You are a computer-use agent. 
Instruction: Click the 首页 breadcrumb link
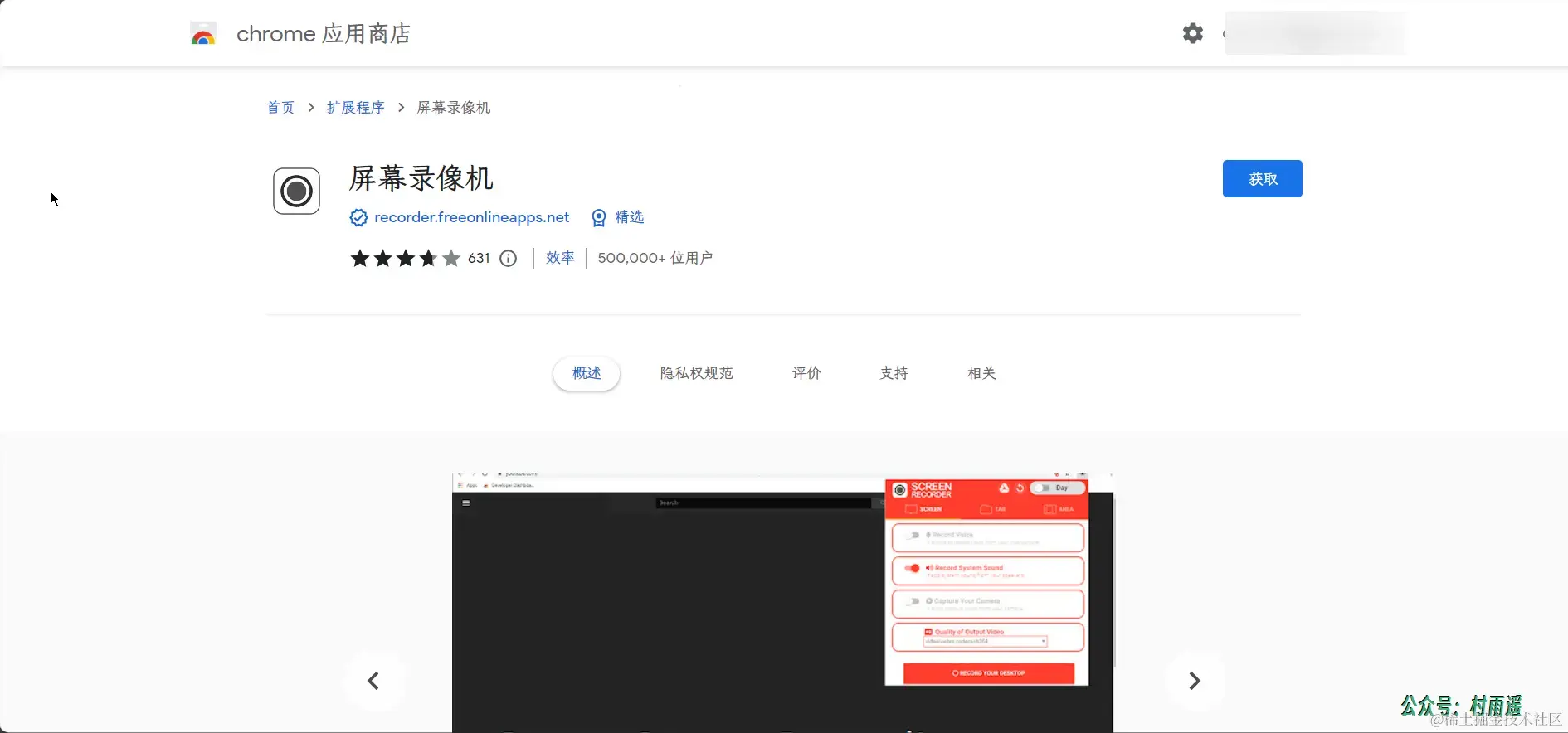pyautogui.click(x=280, y=108)
